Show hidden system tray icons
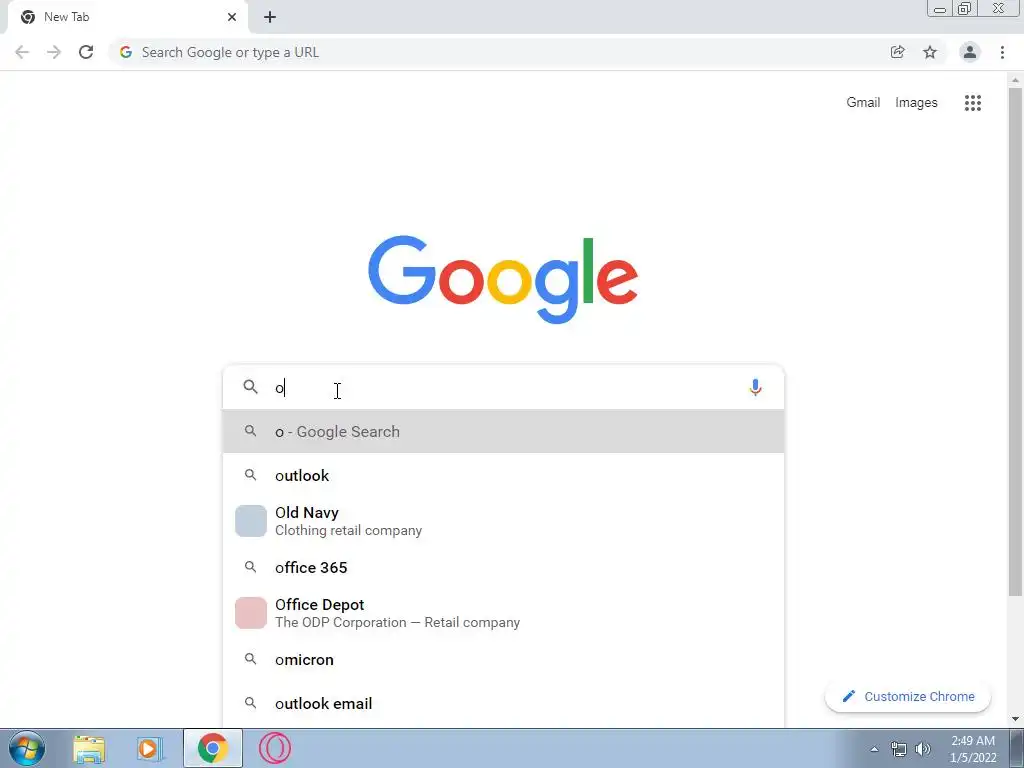The width and height of the screenshot is (1024, 768). (874, 749)
